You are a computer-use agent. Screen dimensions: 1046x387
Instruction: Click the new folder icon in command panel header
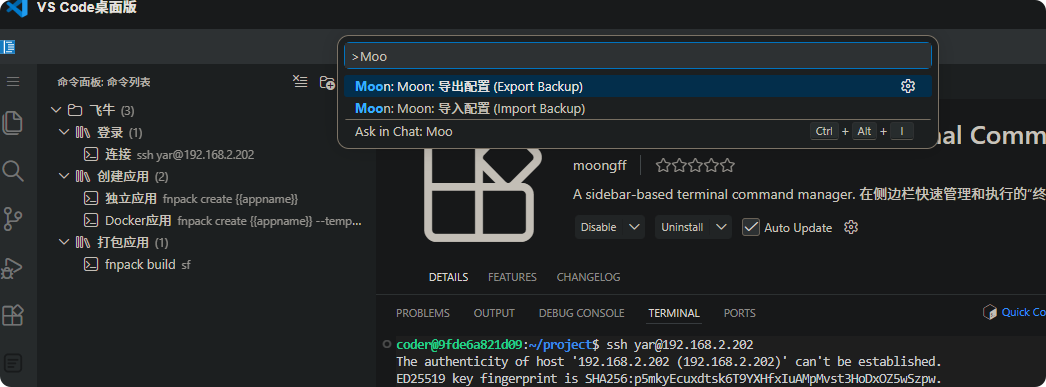[x=327, y=82]
